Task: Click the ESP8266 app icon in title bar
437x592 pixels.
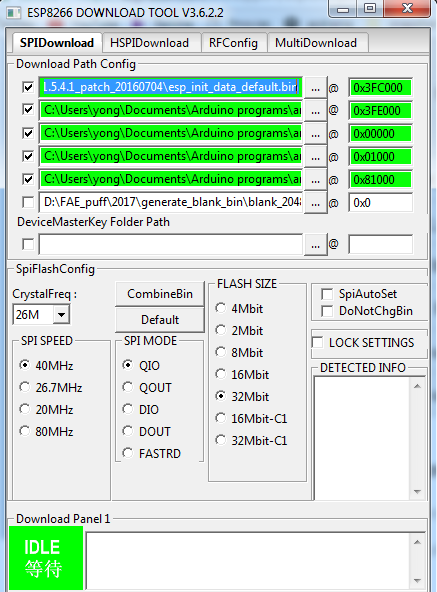Action: pyautogui.click(x=14, y=13)
